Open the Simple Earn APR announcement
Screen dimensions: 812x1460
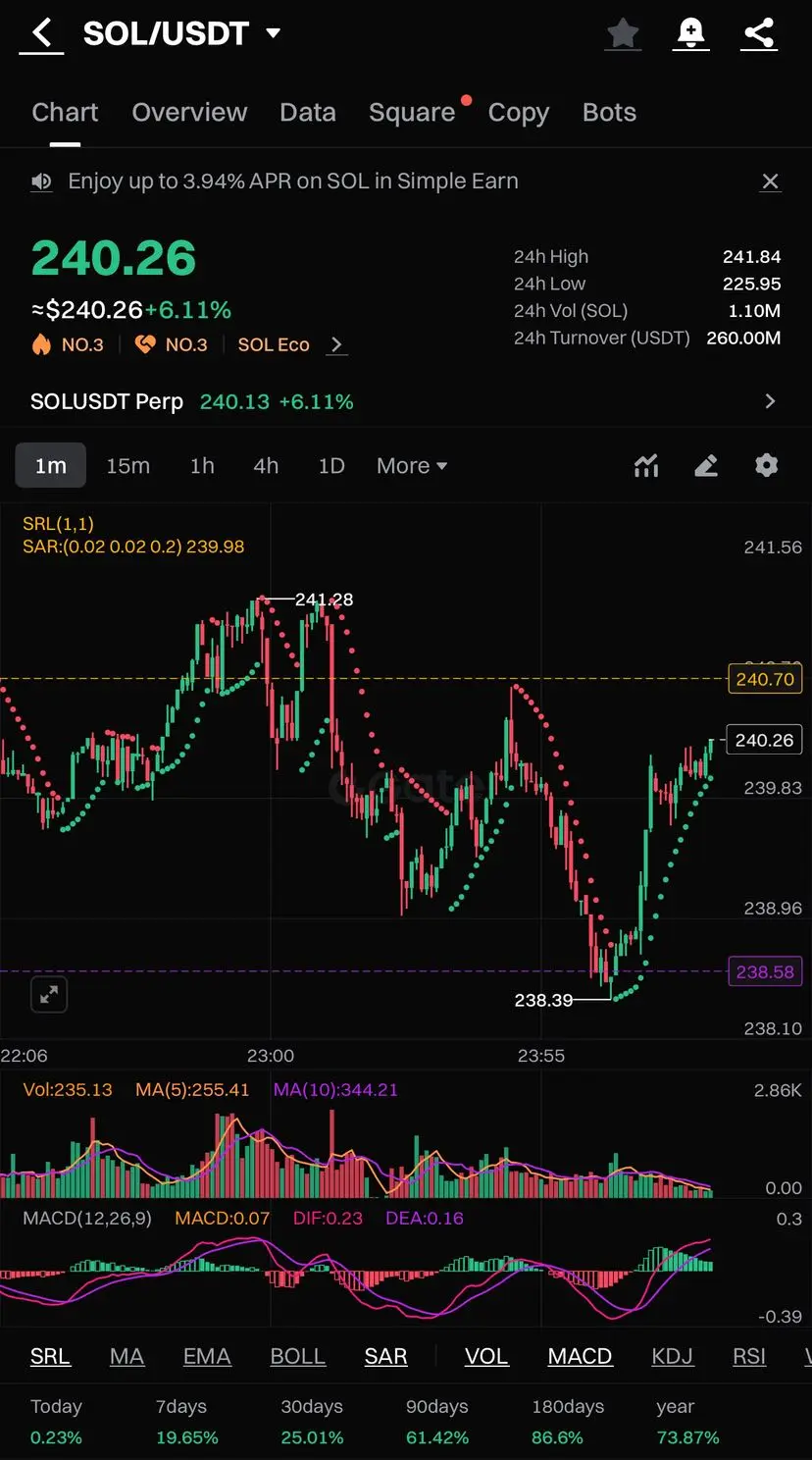pos(293,182)
